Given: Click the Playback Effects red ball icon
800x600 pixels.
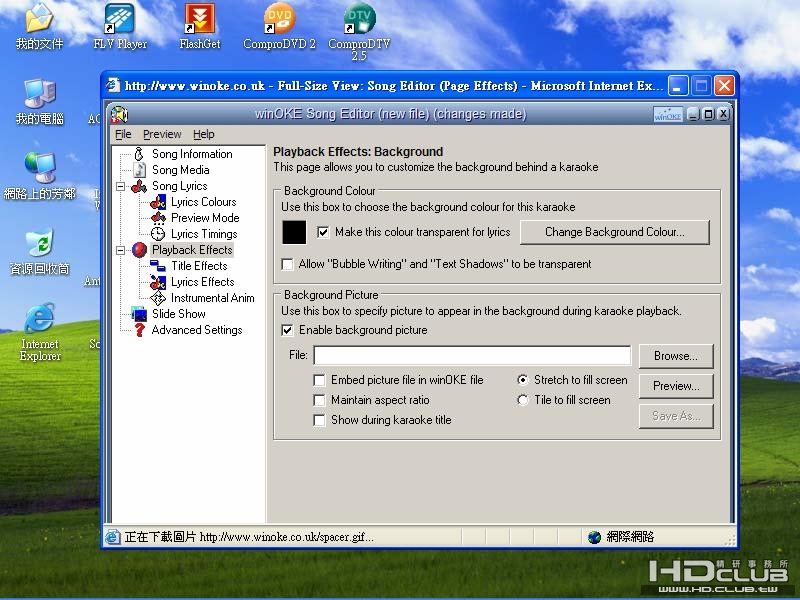Looking at the screenshot, I should click(x=139, y=250).
